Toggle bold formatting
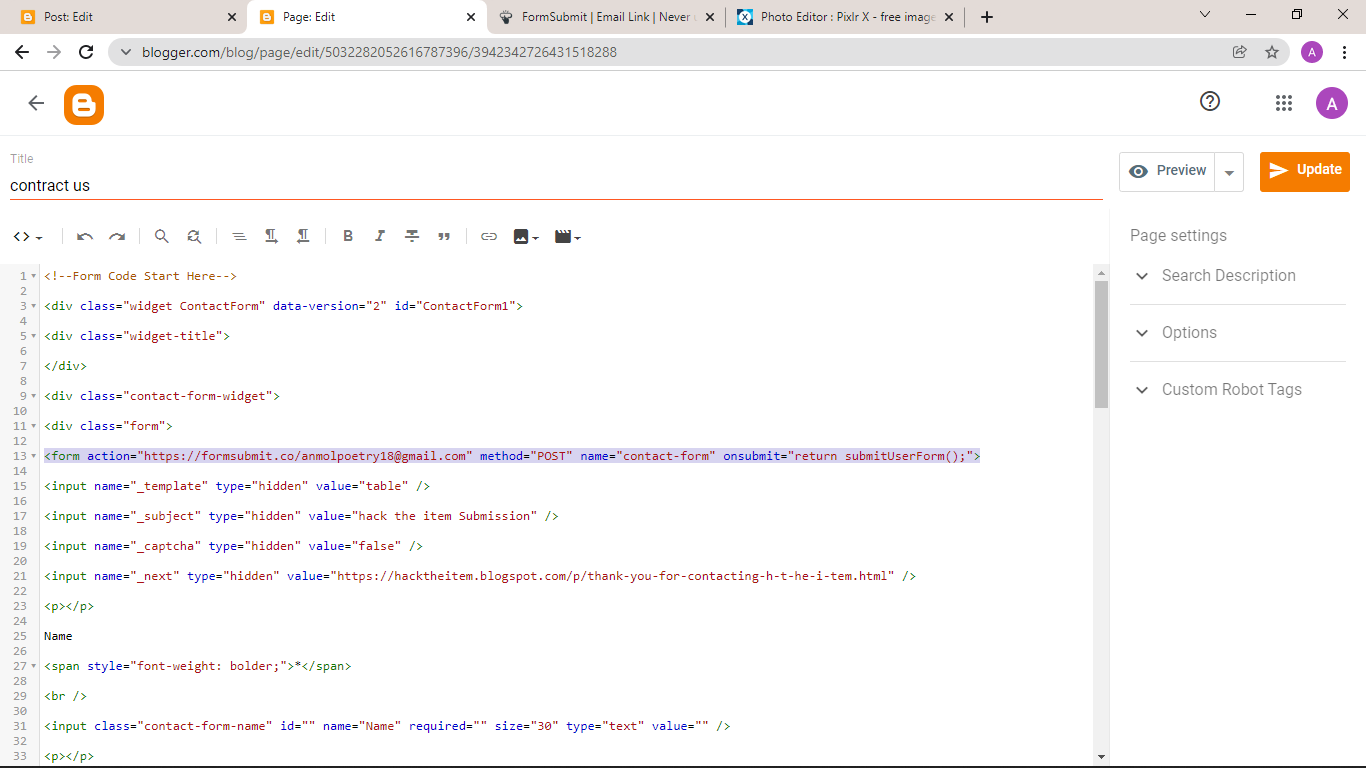The width and height of the screenshot is (1366, 768). click(x=348, y=236)
